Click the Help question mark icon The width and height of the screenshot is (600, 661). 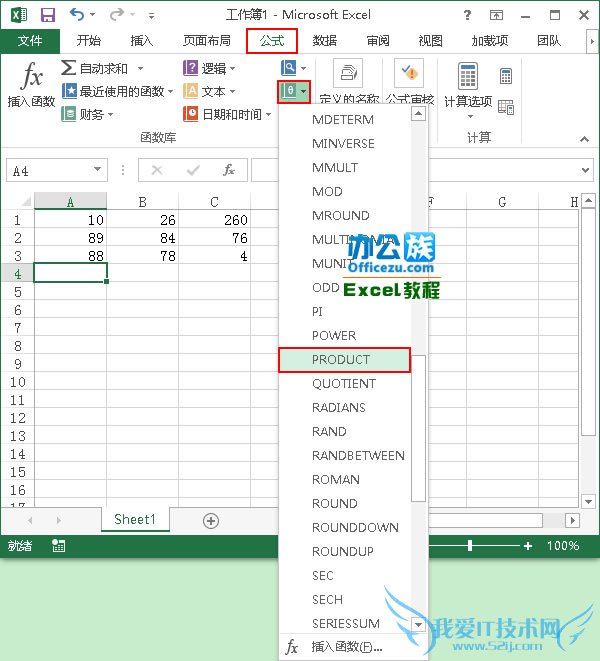467,15
